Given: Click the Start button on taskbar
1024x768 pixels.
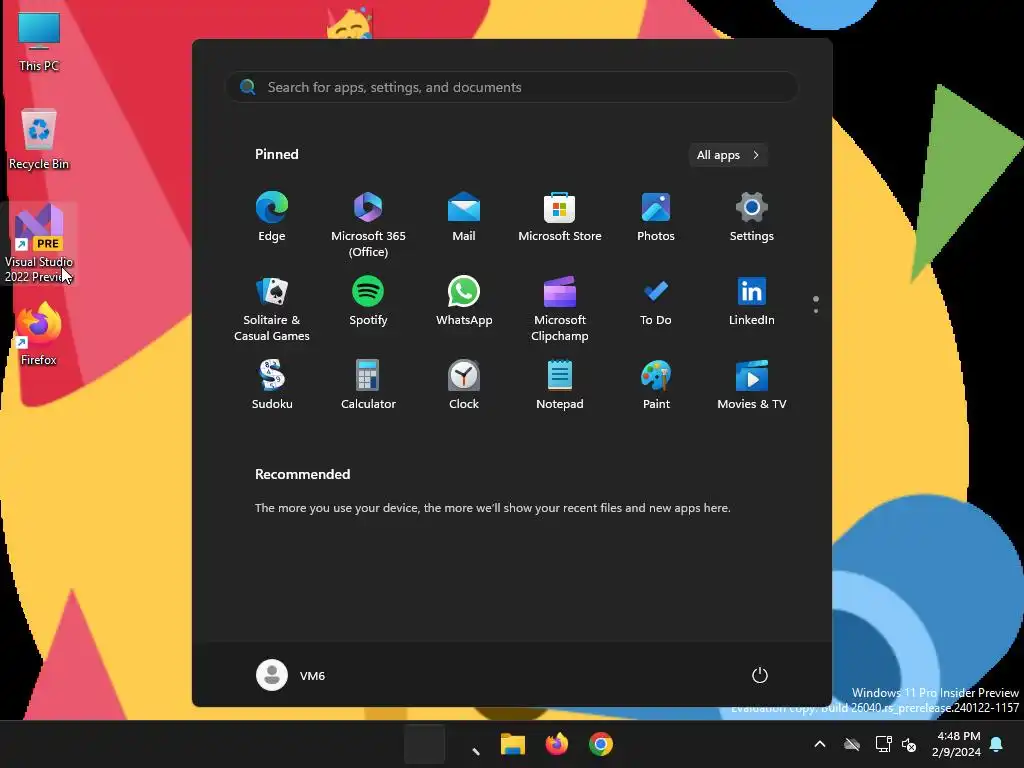Looking at the screenshot, I should click(x=424, y=744).
